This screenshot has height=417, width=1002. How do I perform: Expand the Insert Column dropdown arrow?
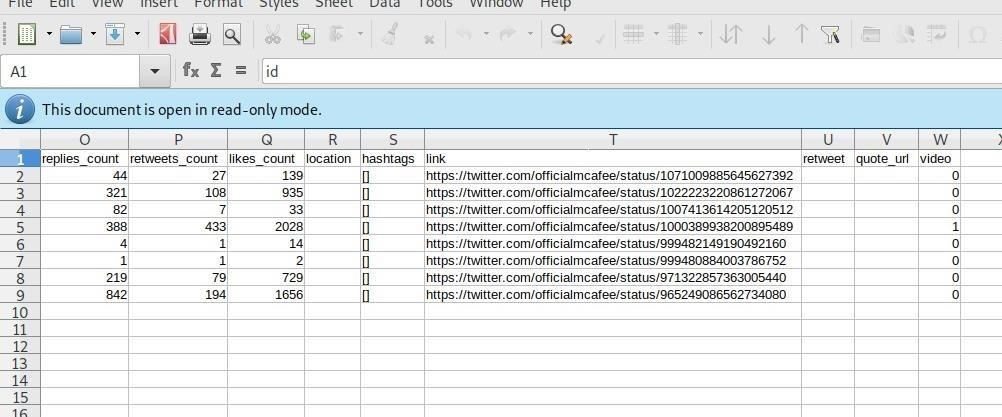700,34
